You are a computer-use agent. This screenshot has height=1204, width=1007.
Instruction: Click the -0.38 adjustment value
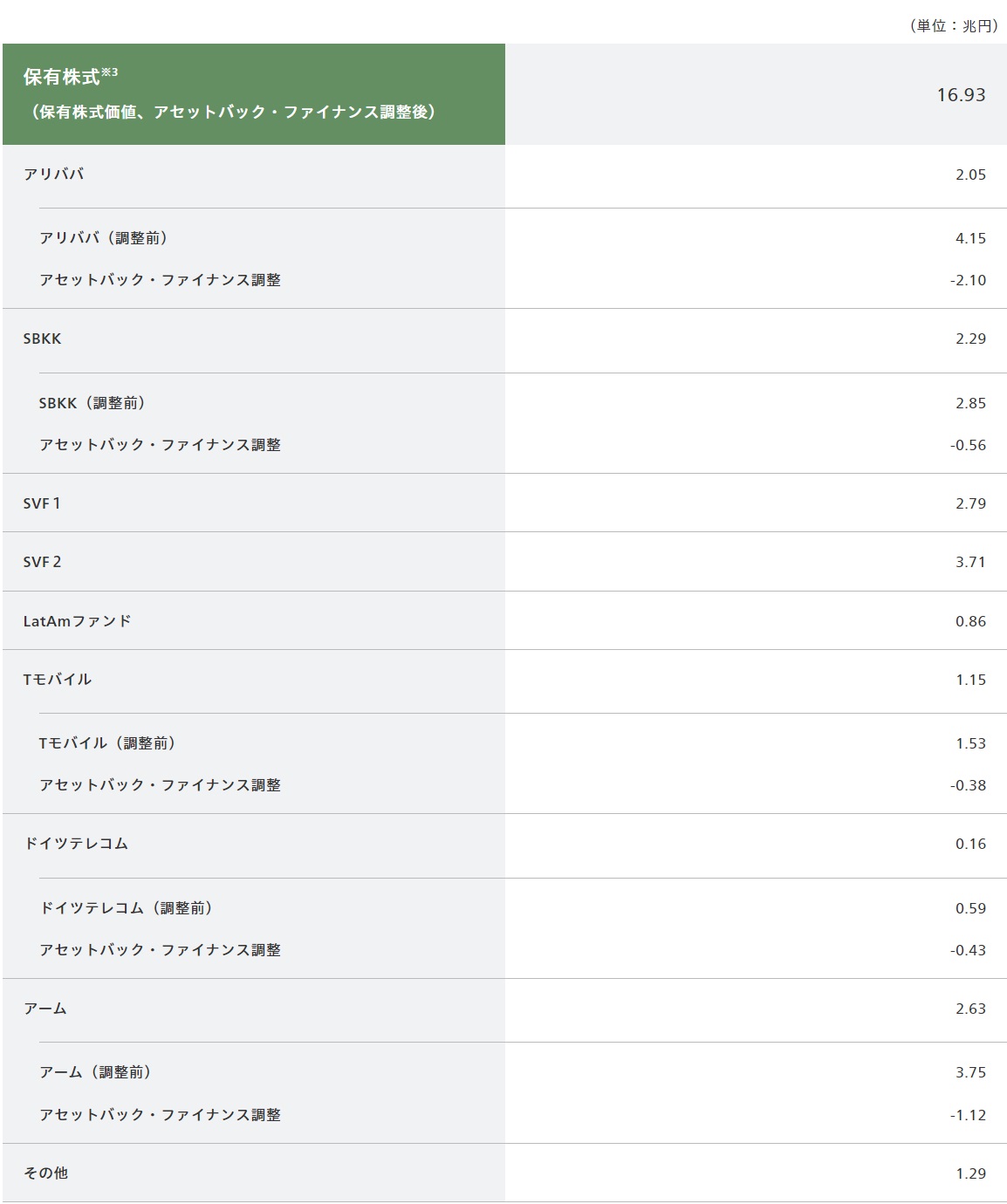(968, 785)
